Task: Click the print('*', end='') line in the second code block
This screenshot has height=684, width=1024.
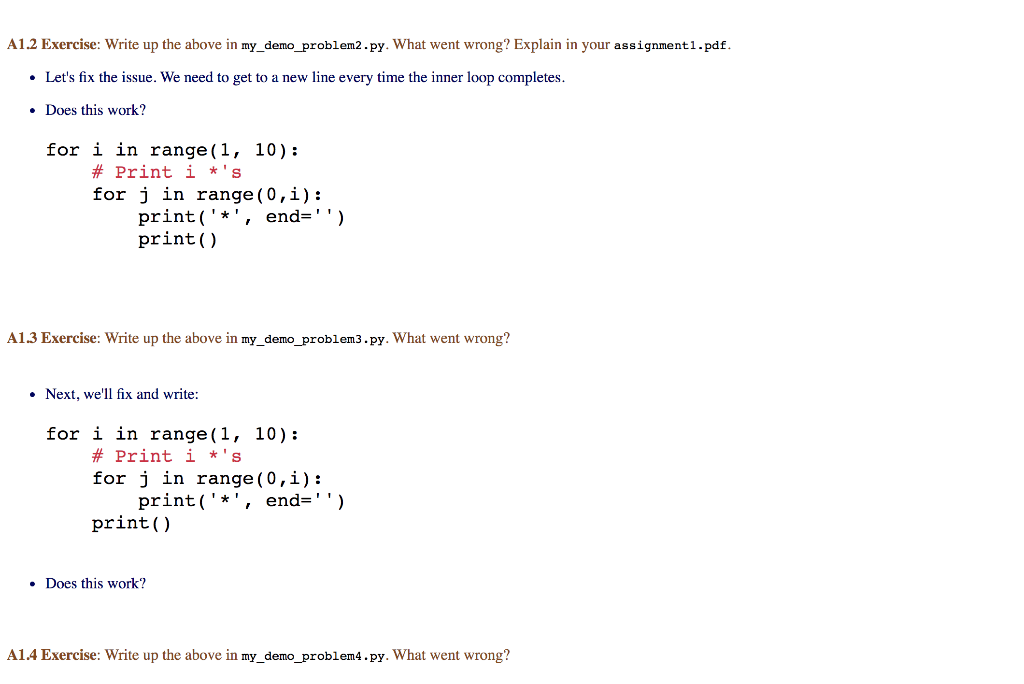Action: pos(241,501)
